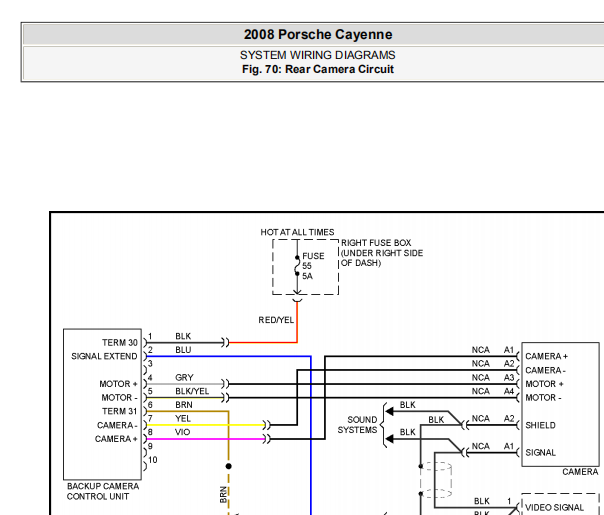
Task: Click the "5A" fuse rating
Action: pos(307,276)
